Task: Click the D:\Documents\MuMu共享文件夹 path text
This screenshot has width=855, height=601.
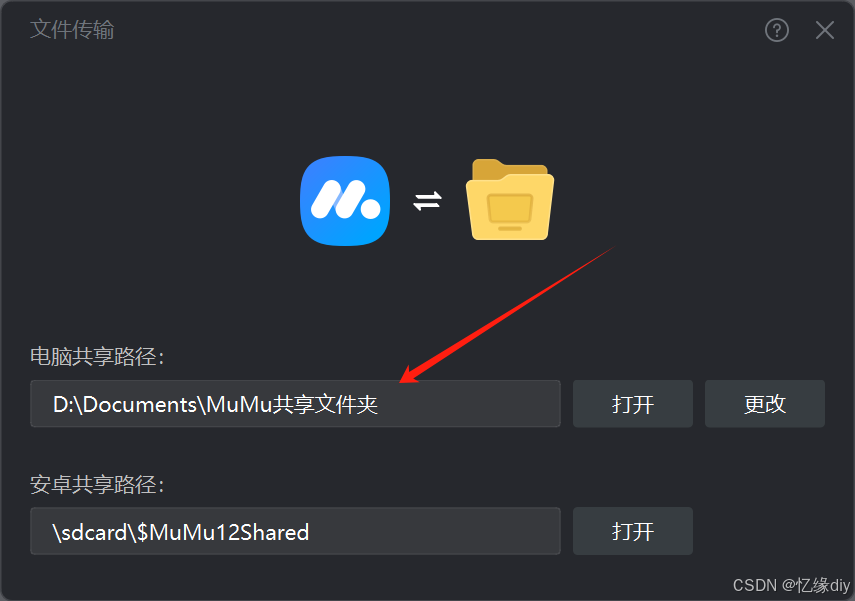Action: point(215,405)
